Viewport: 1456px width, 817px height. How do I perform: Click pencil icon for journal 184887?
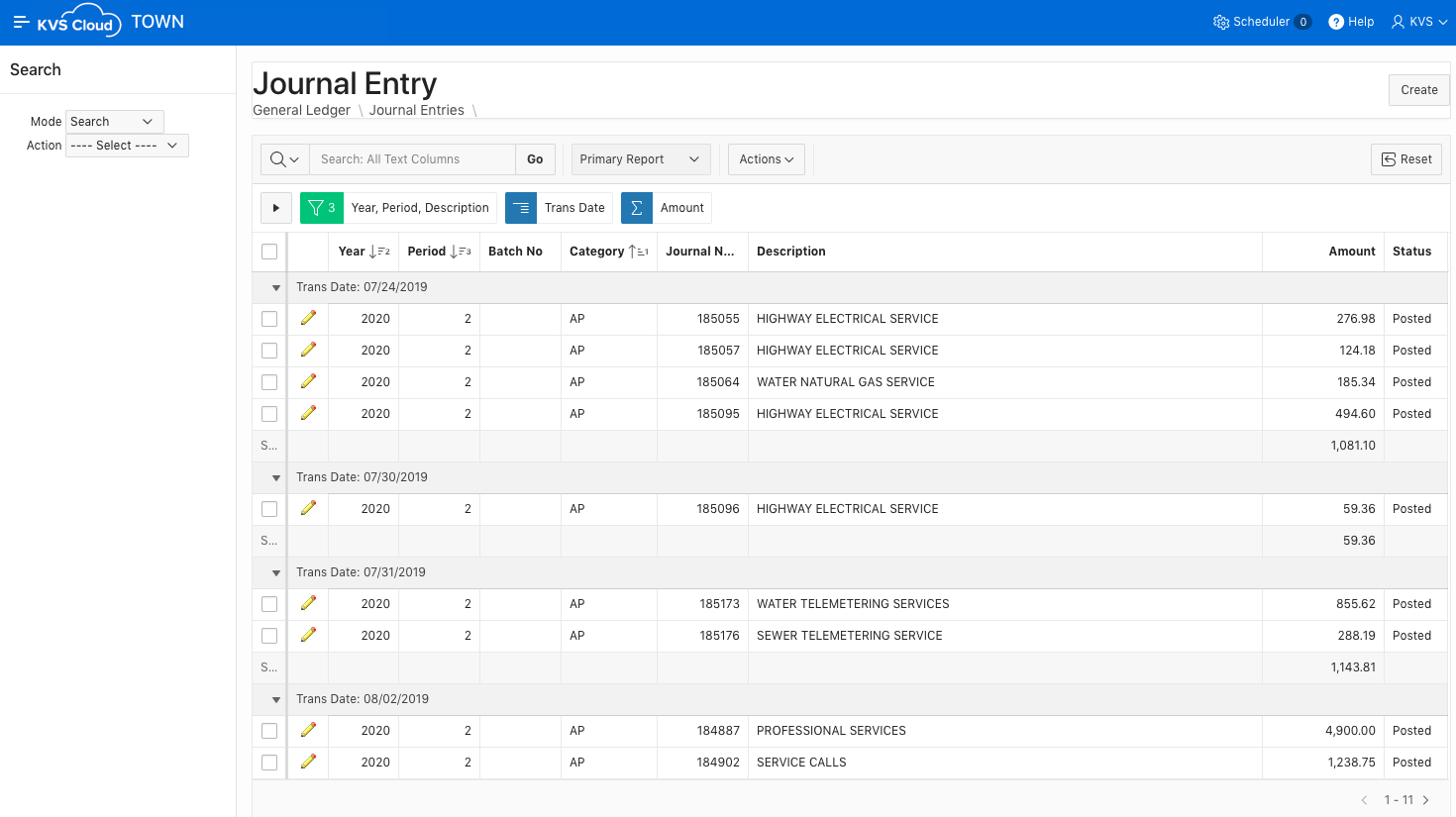[308, 730]
